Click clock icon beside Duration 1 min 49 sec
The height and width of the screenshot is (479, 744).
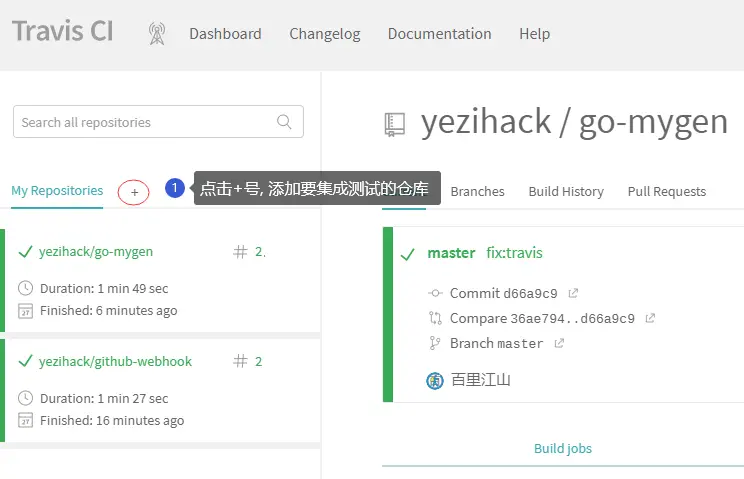tap(25, 288)
